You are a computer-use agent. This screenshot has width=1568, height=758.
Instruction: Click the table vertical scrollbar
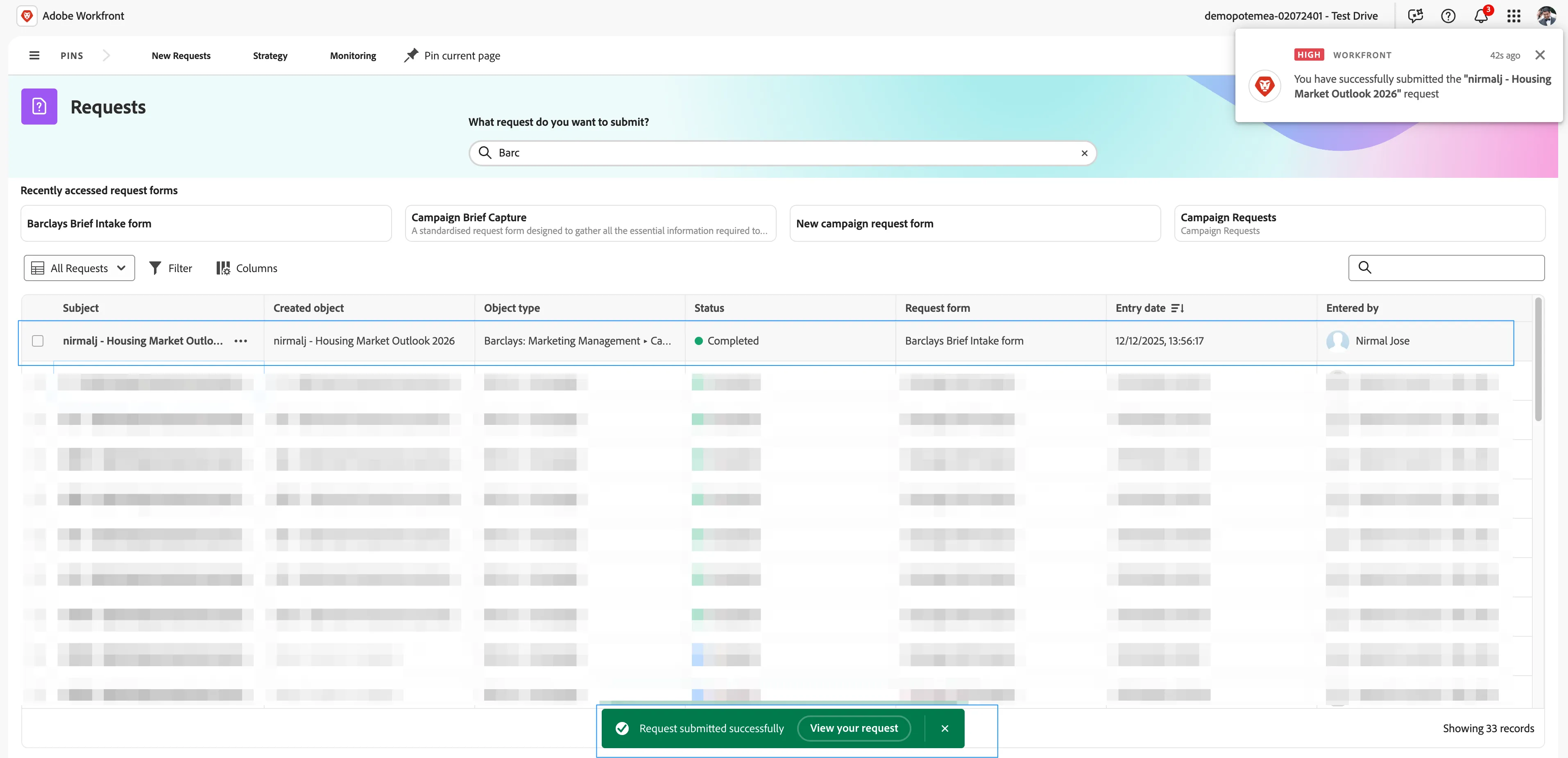(1538, 359)
